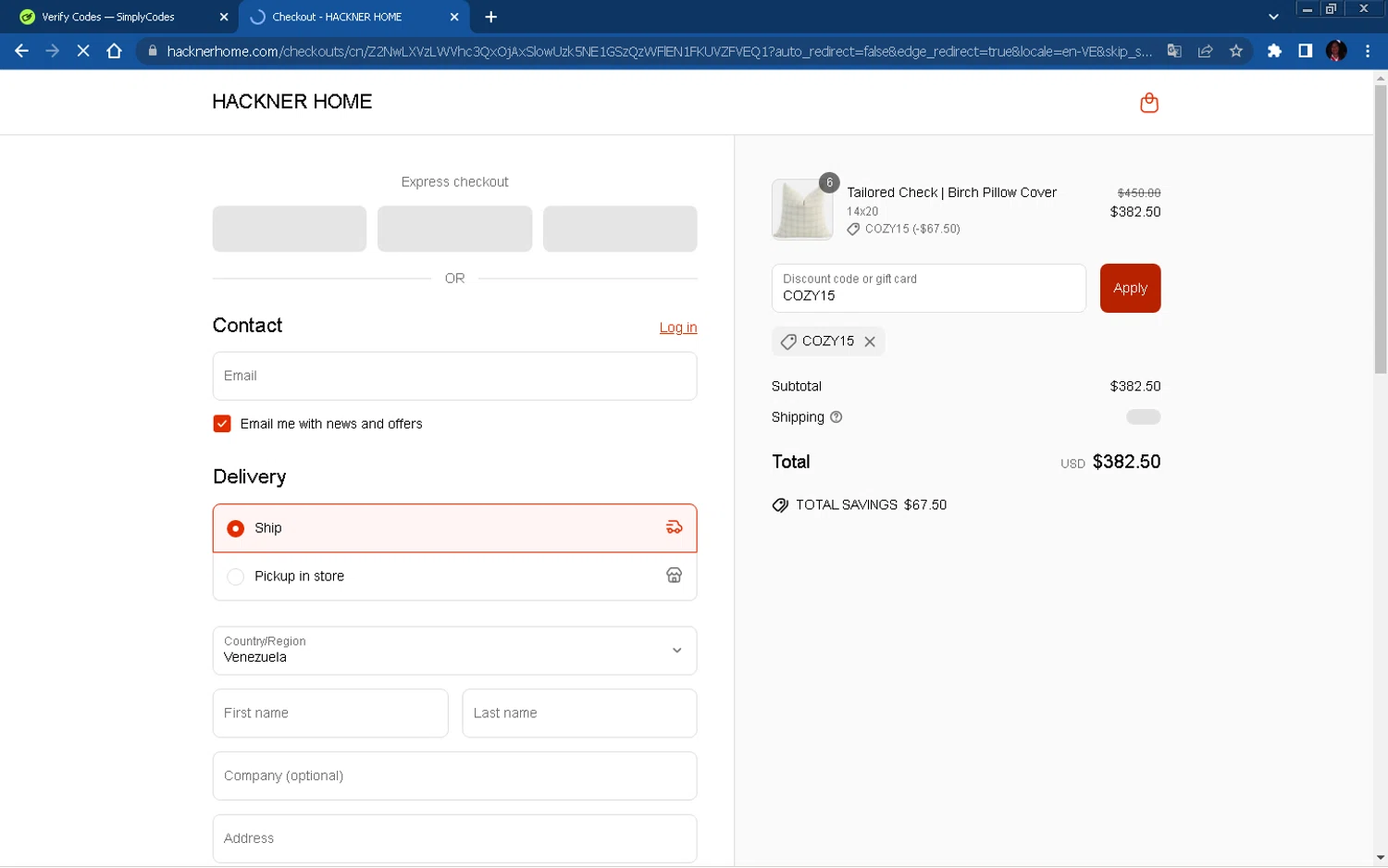The image size is (1388, 868).
Task: Click the third express checkout button
Action: [620, 229]
